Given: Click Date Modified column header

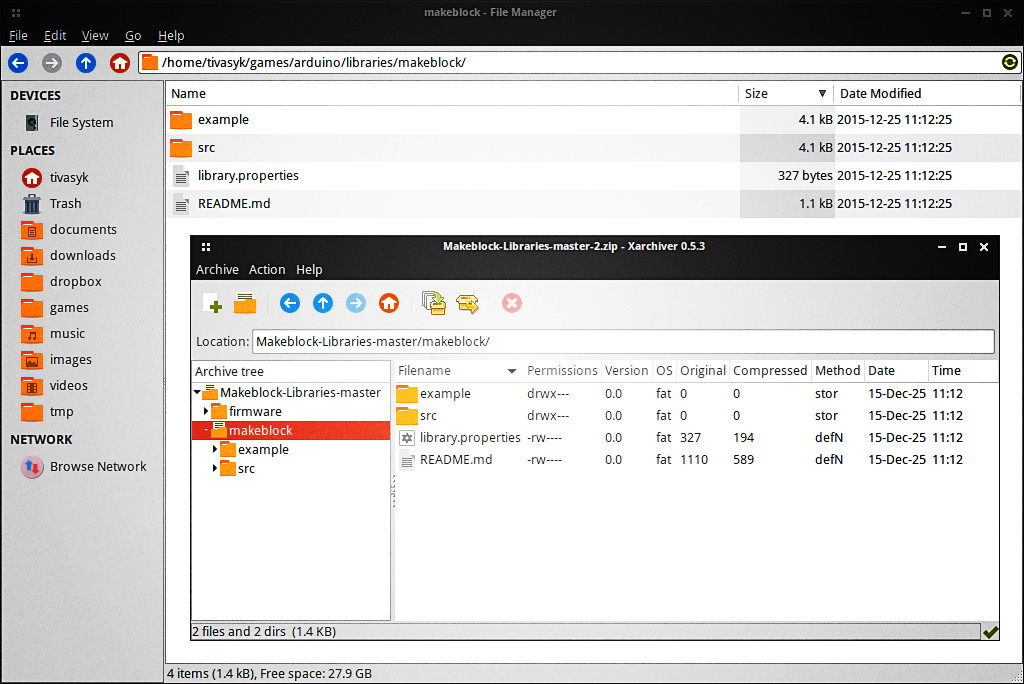Looking at the screenshot, I should (927, 93).
